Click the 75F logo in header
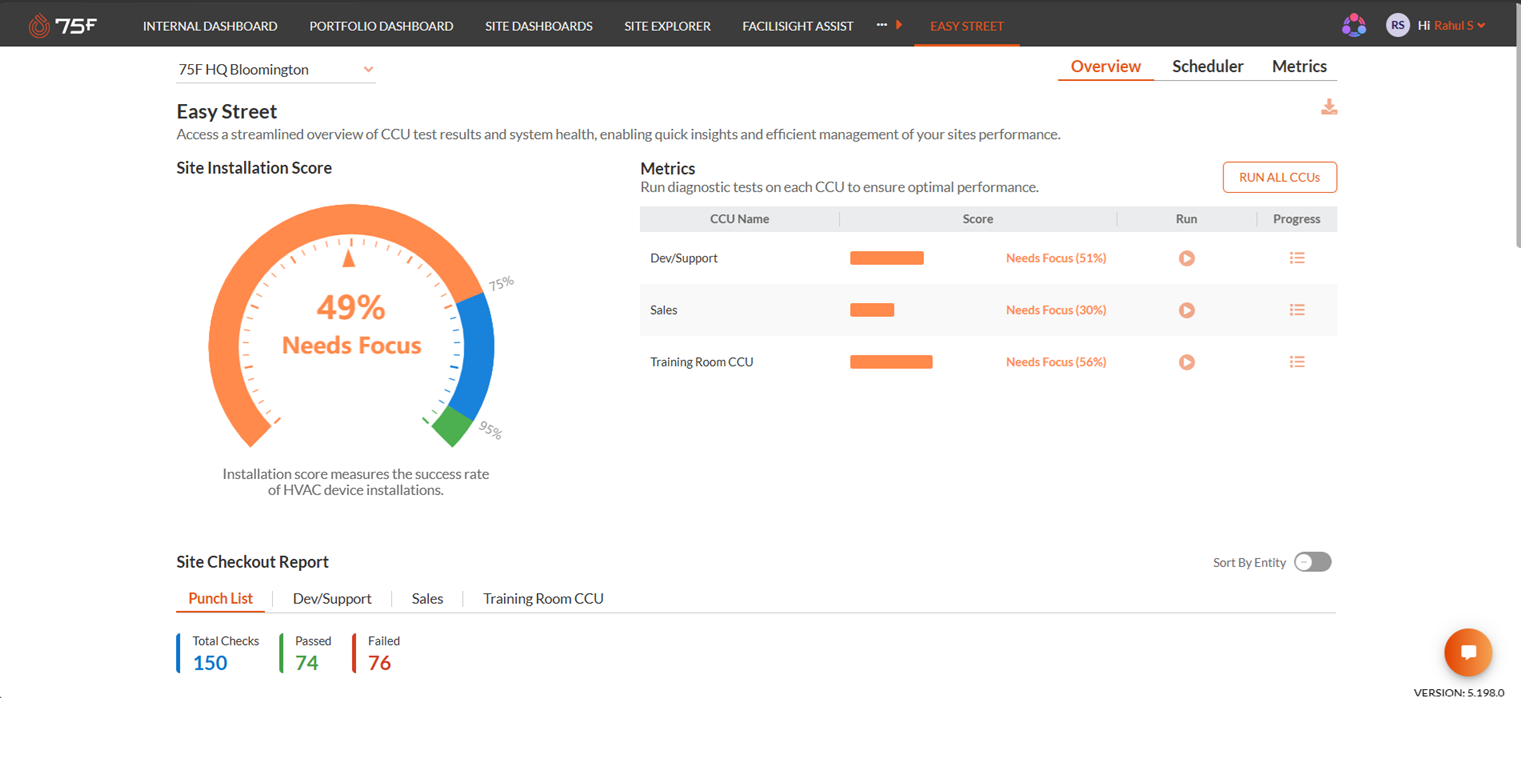Viewport: 1521px width, 782px height. tap(62, 26)
